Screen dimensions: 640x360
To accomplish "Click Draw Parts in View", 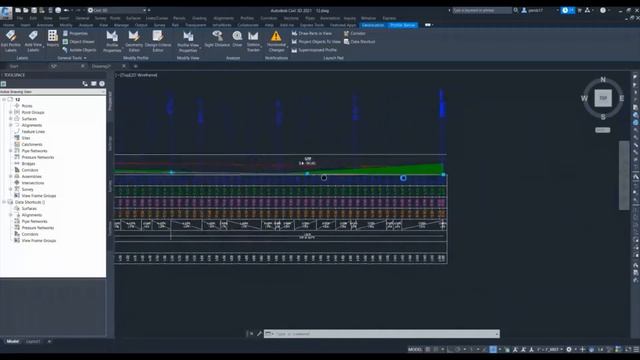I will pos(311,33).
